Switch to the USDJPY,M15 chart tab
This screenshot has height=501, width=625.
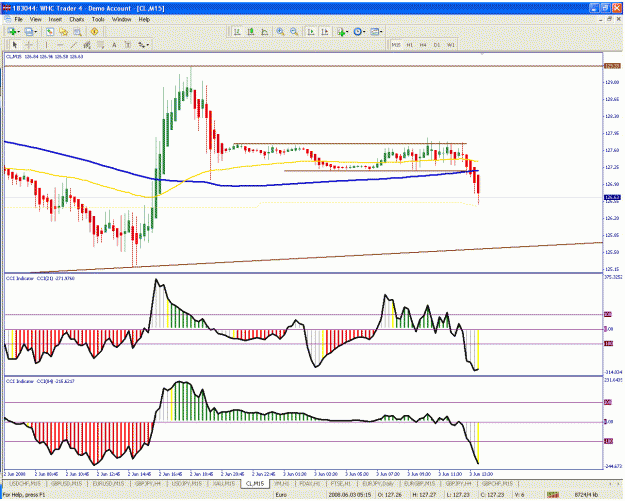(187, 484)
